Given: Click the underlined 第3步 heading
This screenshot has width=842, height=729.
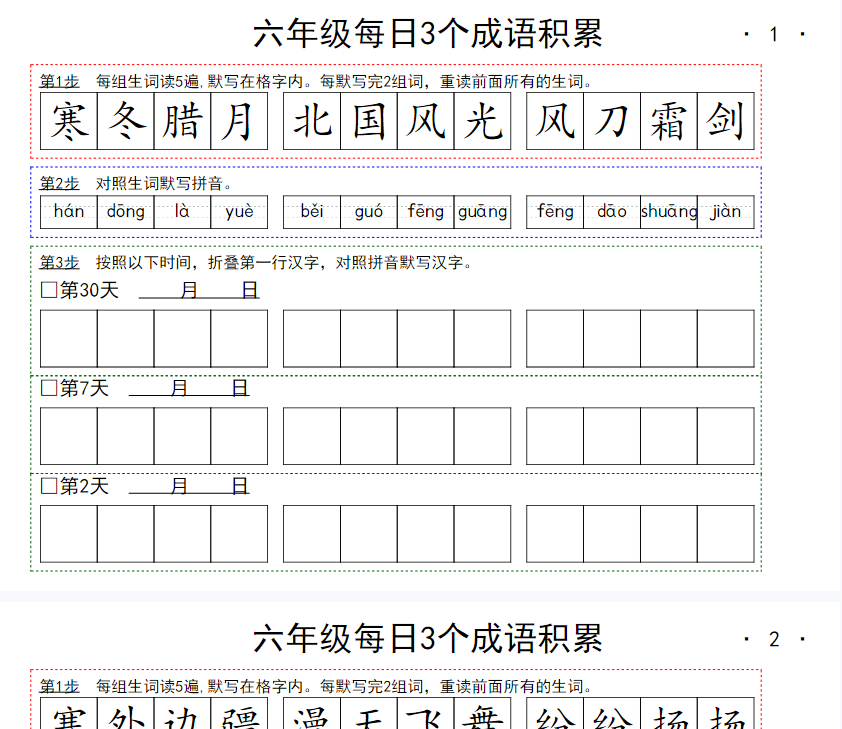Looking at the screenshot, I should click(59, 263).
